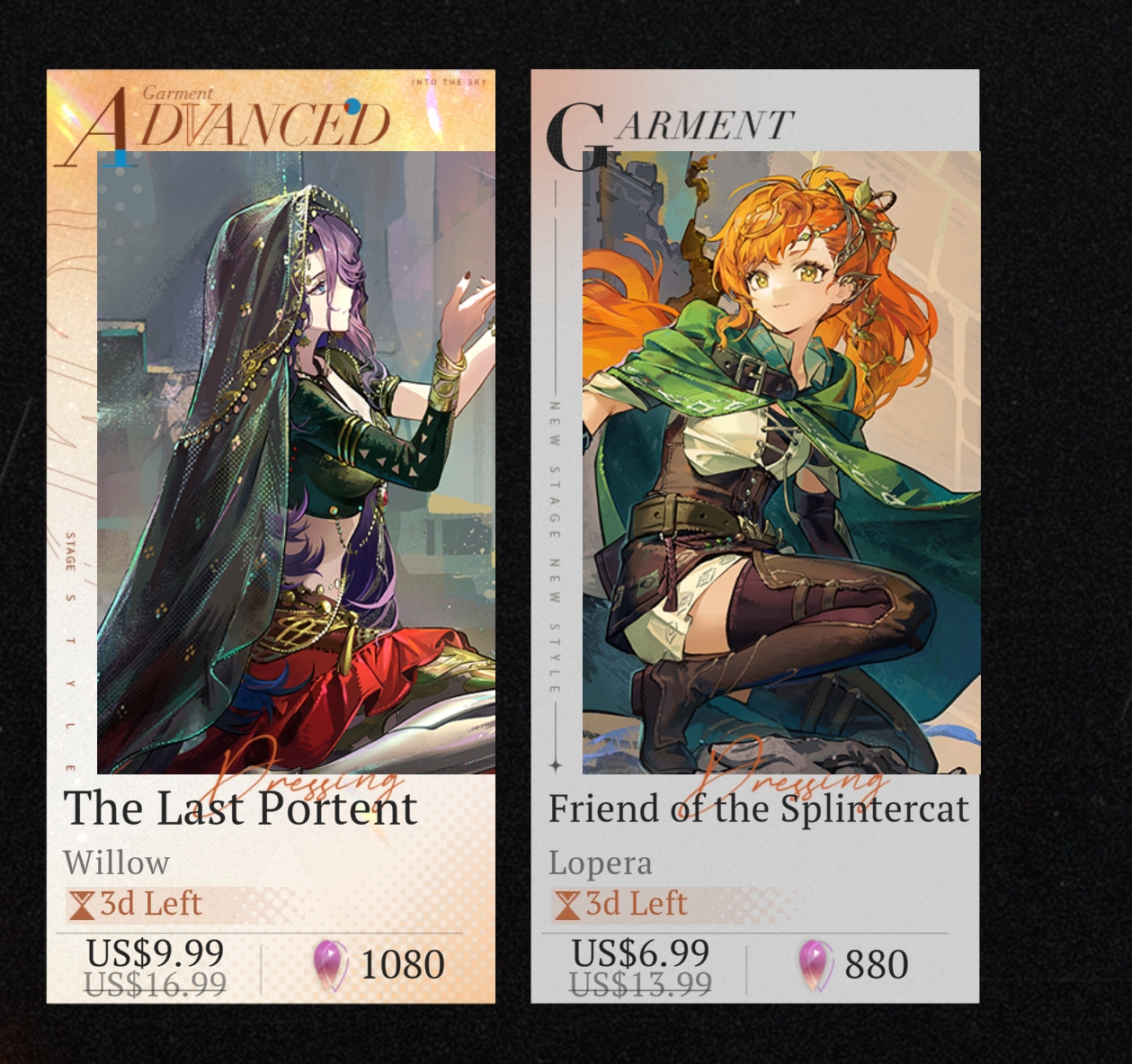The image size is (1132, 1064).
Task: Buy The Last Portent for US$9.99
Action: (155, 952)
